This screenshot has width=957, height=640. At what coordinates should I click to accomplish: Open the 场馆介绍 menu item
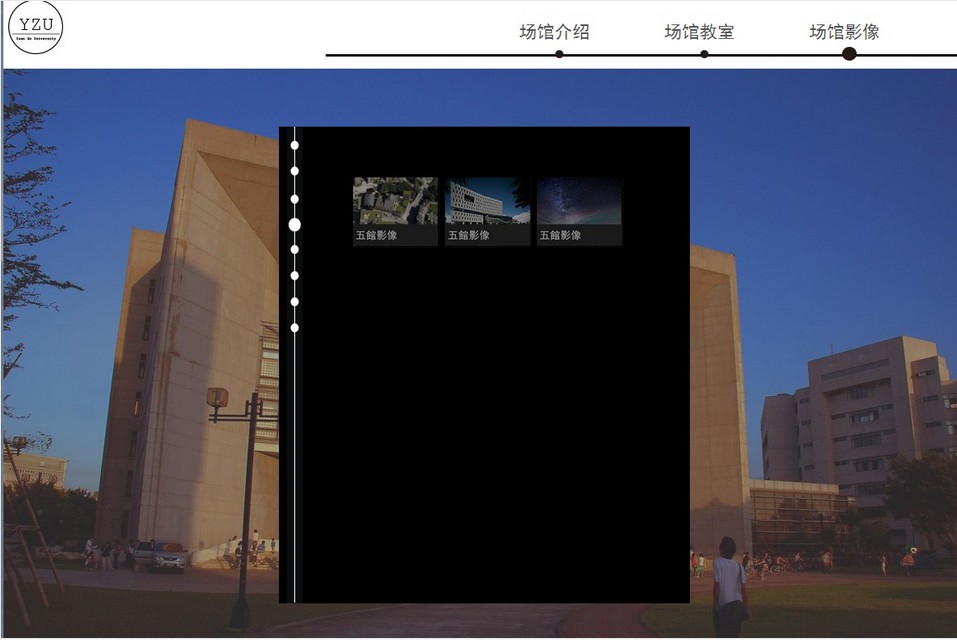tap(554, 32)
